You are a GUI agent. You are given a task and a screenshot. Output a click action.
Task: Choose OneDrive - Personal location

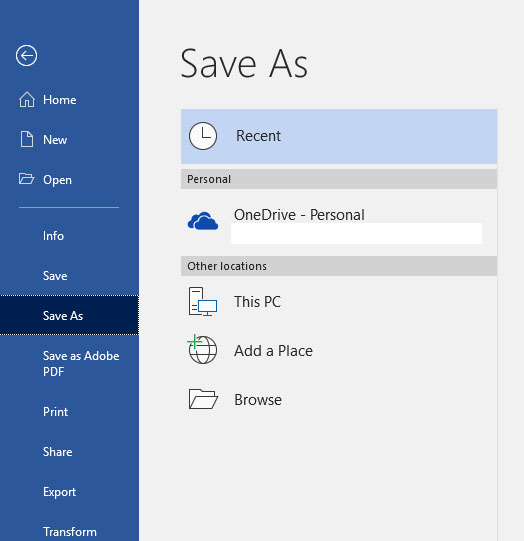339,222
